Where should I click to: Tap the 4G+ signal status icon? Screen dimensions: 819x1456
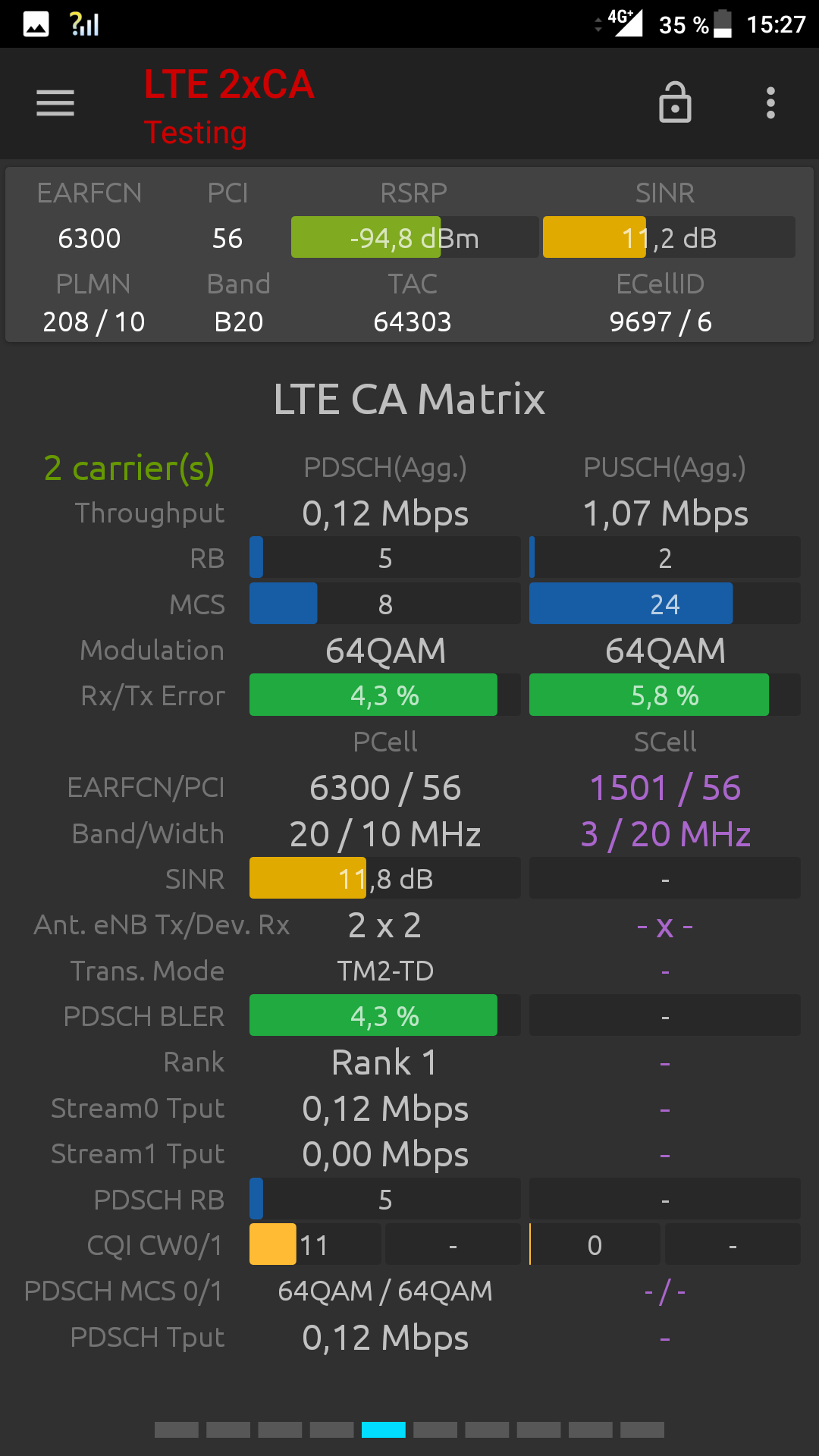[x=625, y=23]
